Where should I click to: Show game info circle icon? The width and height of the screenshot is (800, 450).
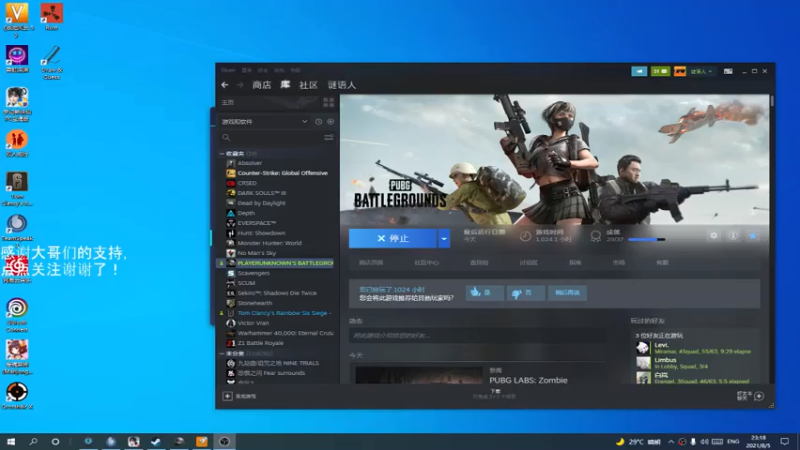coord(733,236)
